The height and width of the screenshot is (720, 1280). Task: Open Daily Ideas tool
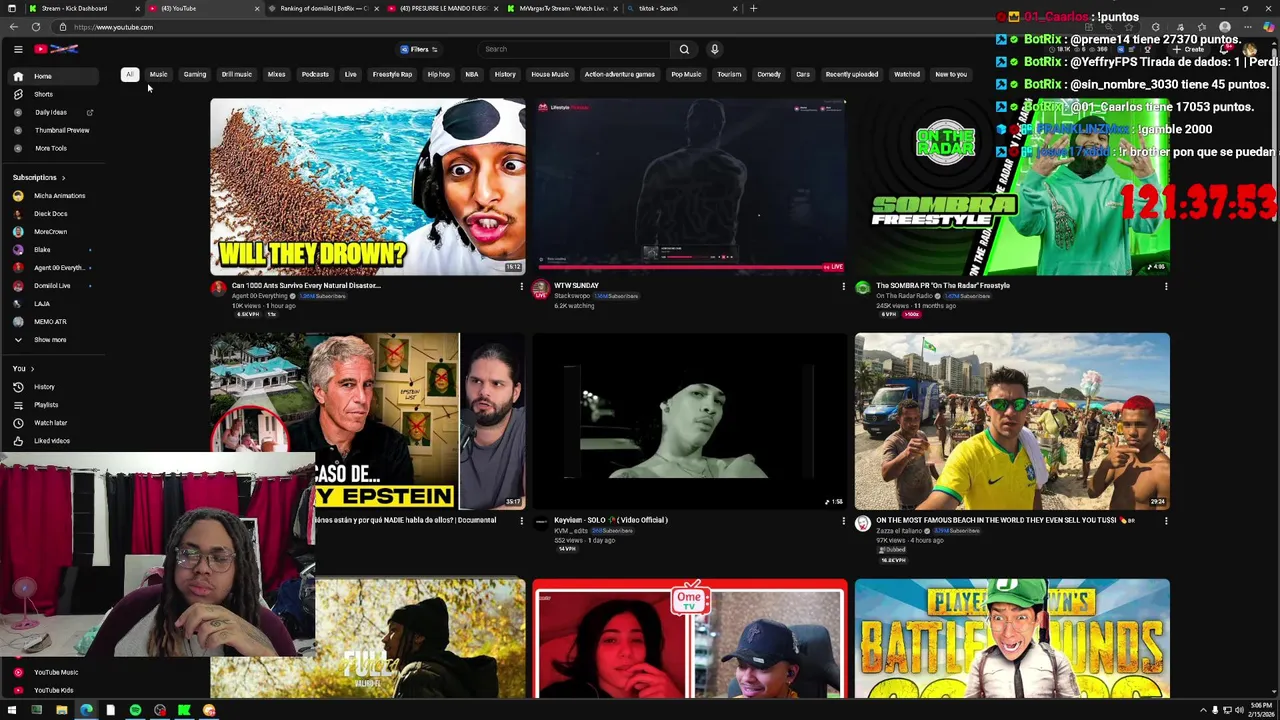pos(51,112)
